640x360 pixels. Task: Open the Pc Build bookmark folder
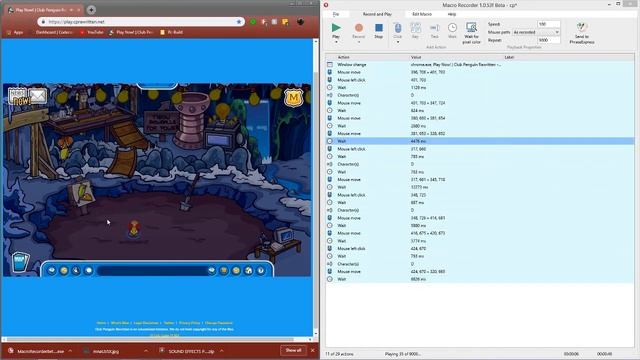pos(172,32)
